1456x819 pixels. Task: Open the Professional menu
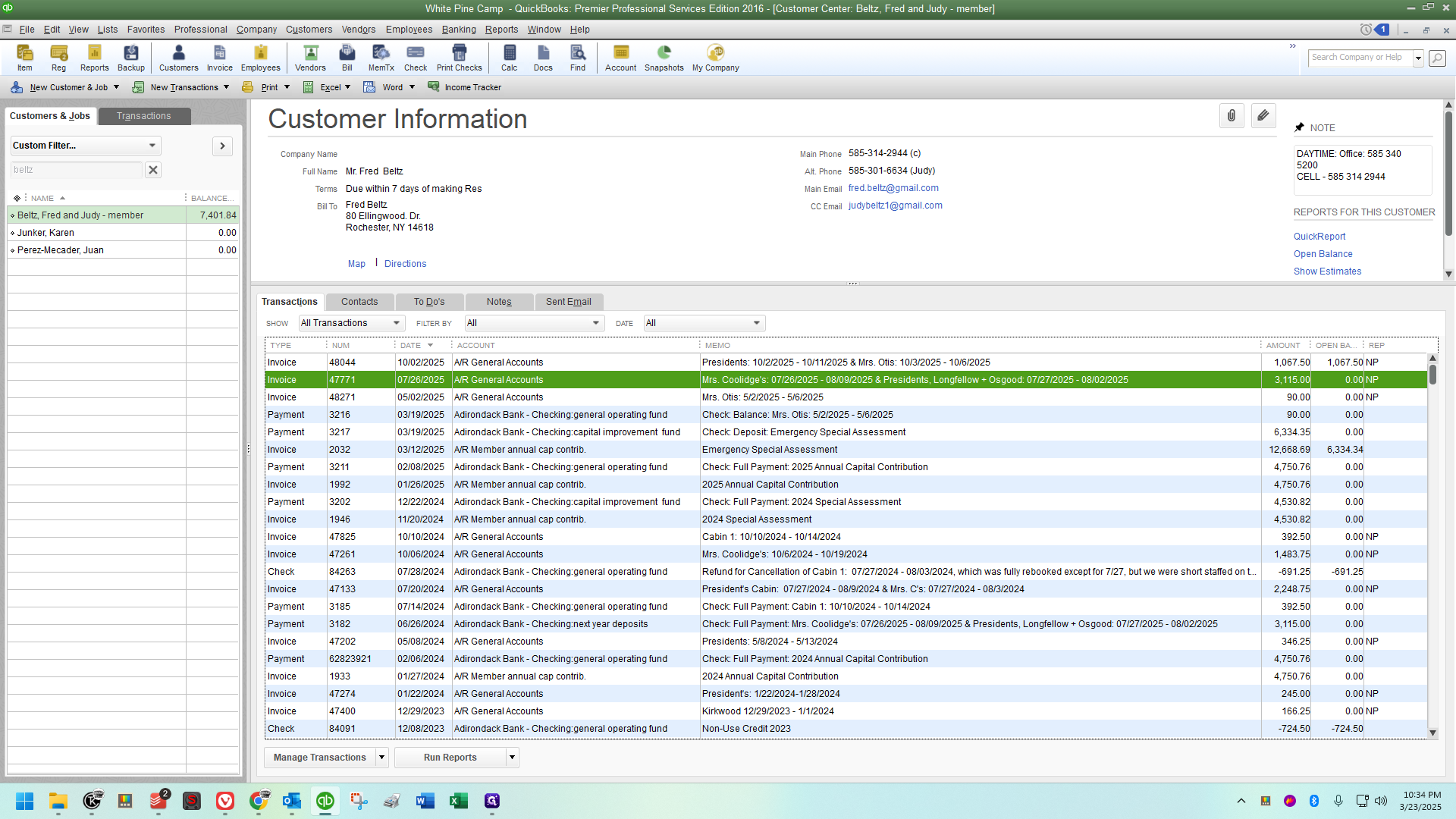point(200,30)
